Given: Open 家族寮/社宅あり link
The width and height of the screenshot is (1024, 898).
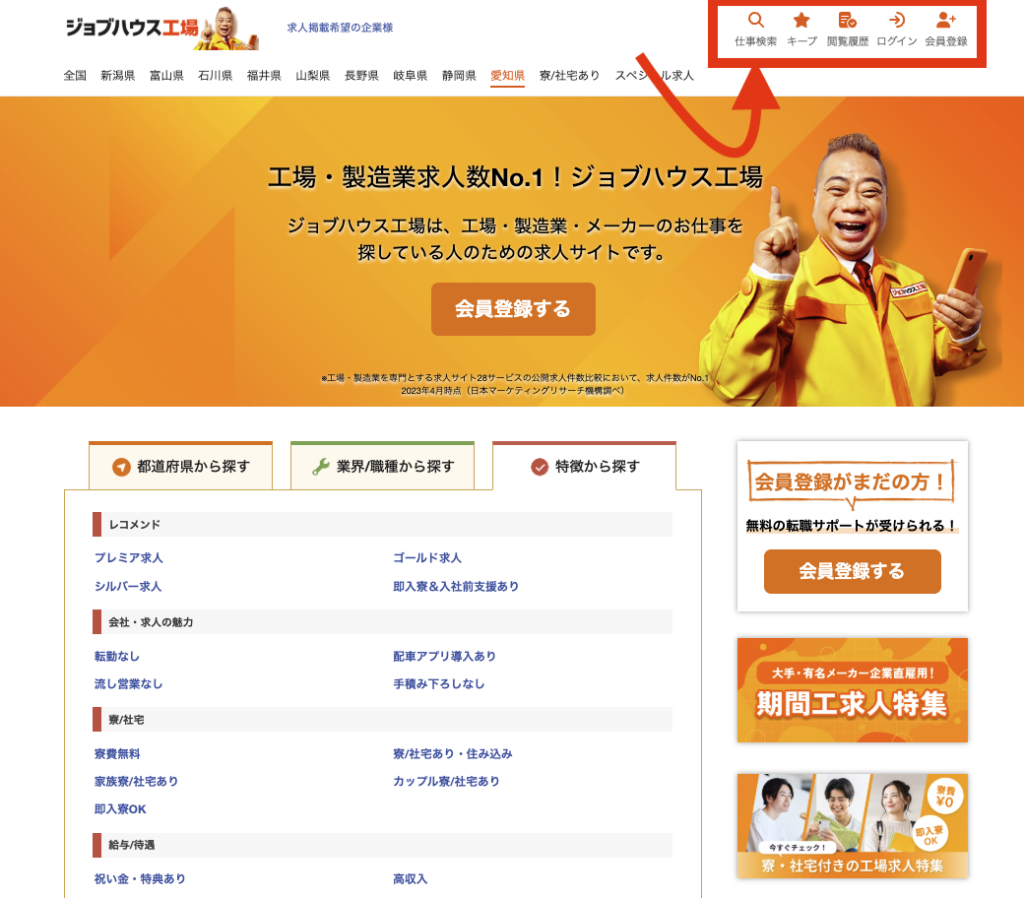Looking at the screenshot, I should point(136,781).
